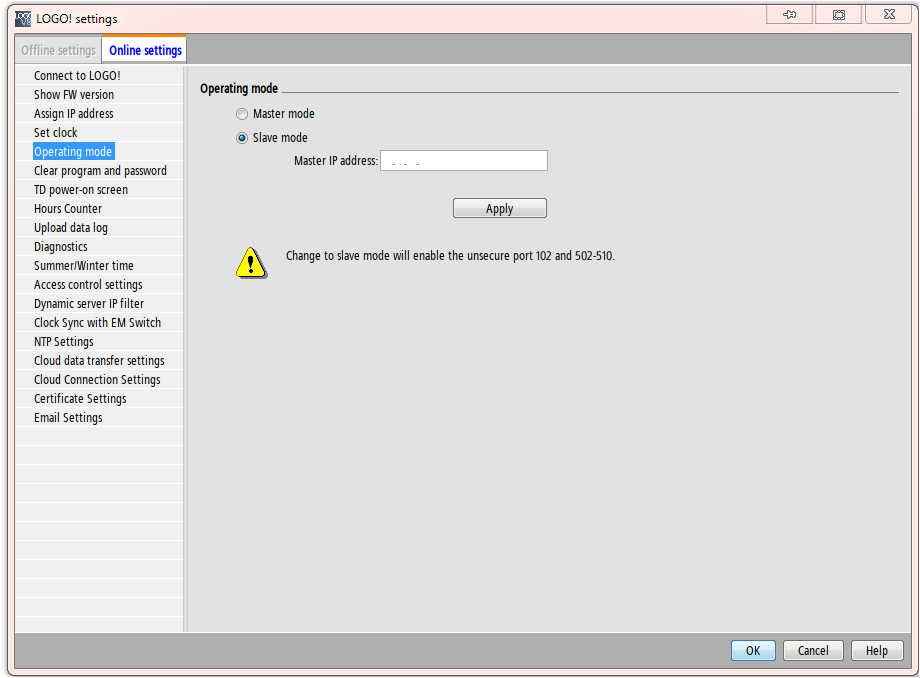Viewport: 920px width, 678px height.
Task: Click the LOGO! settings app icon in title bar
Action: point(23,19)
